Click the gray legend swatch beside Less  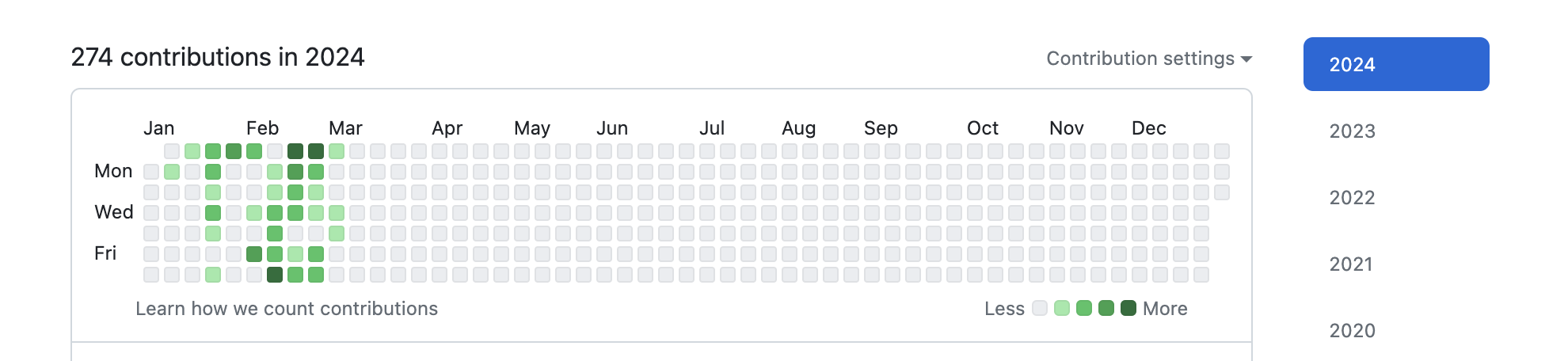(x=1040, y=308)
